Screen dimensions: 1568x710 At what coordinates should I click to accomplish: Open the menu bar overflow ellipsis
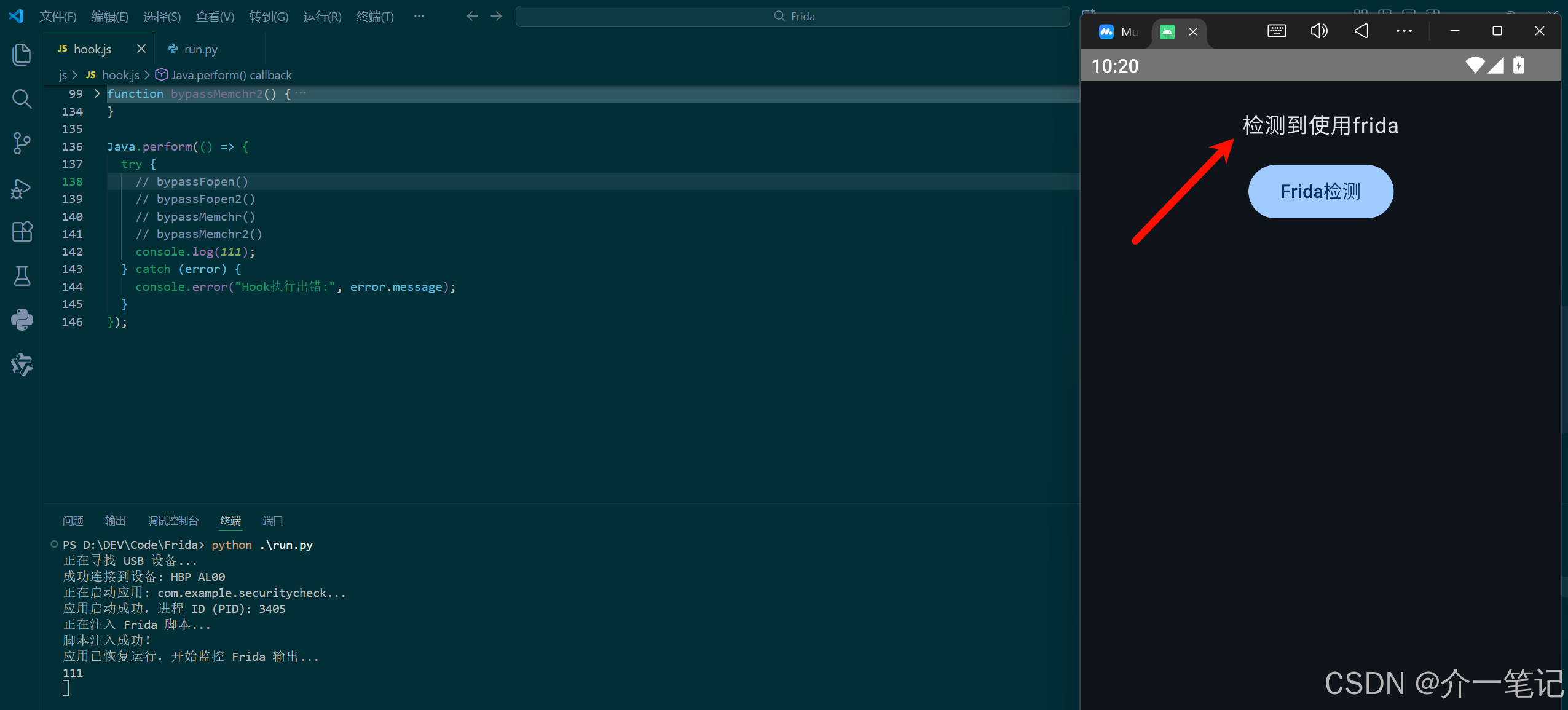pyautogui.click(x=419, y=17)
